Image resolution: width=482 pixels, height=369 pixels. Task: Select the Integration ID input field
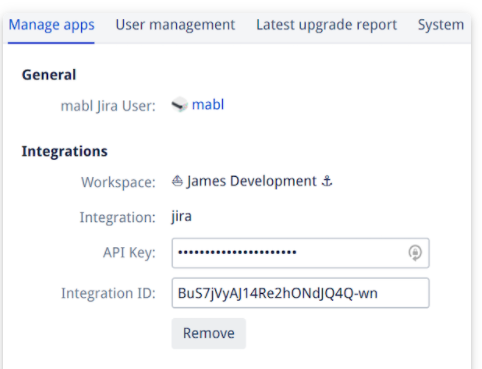pyautogui.click(x=300, y=293)
